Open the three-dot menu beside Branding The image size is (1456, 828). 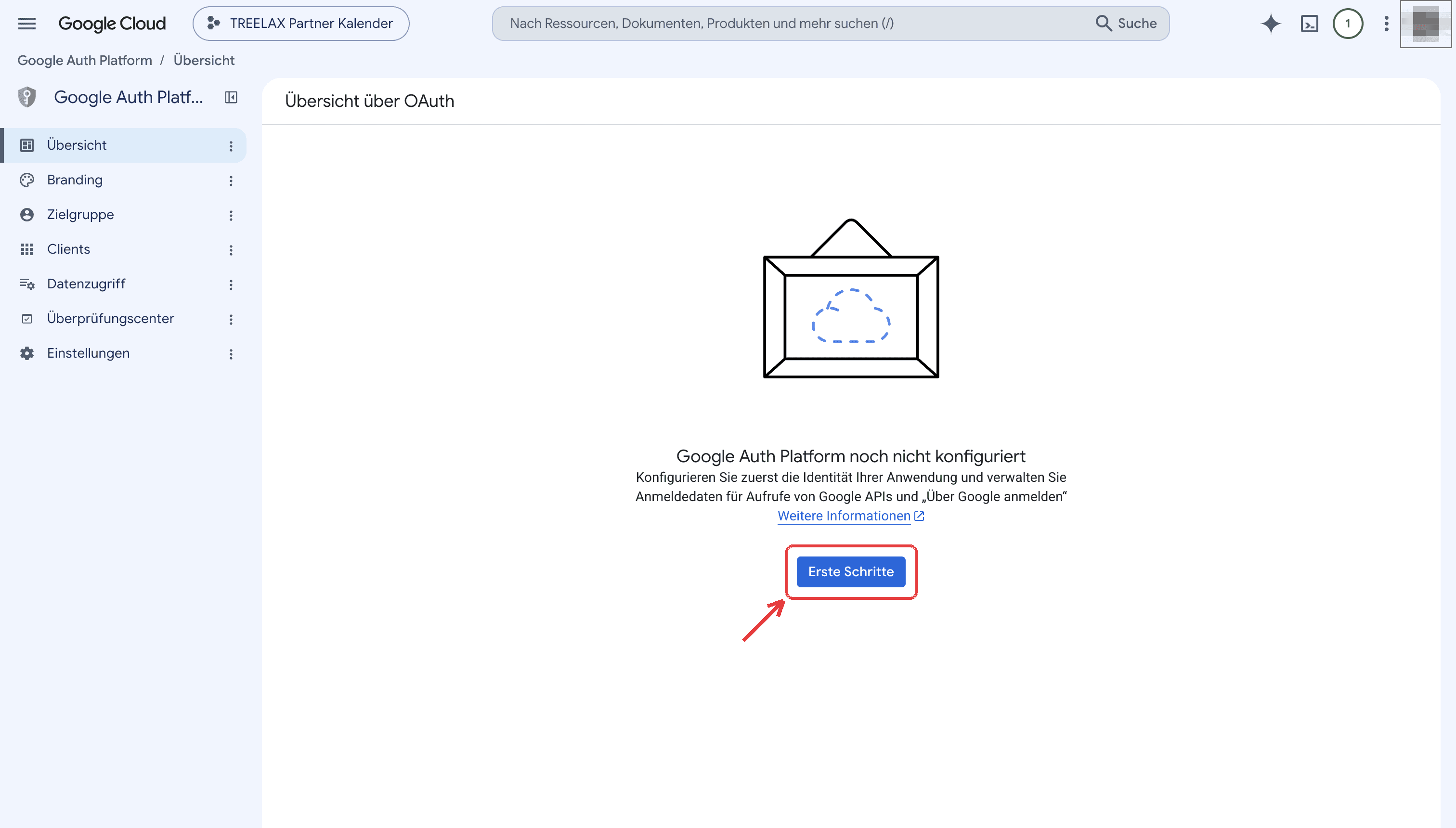click(x=231, y=181)
